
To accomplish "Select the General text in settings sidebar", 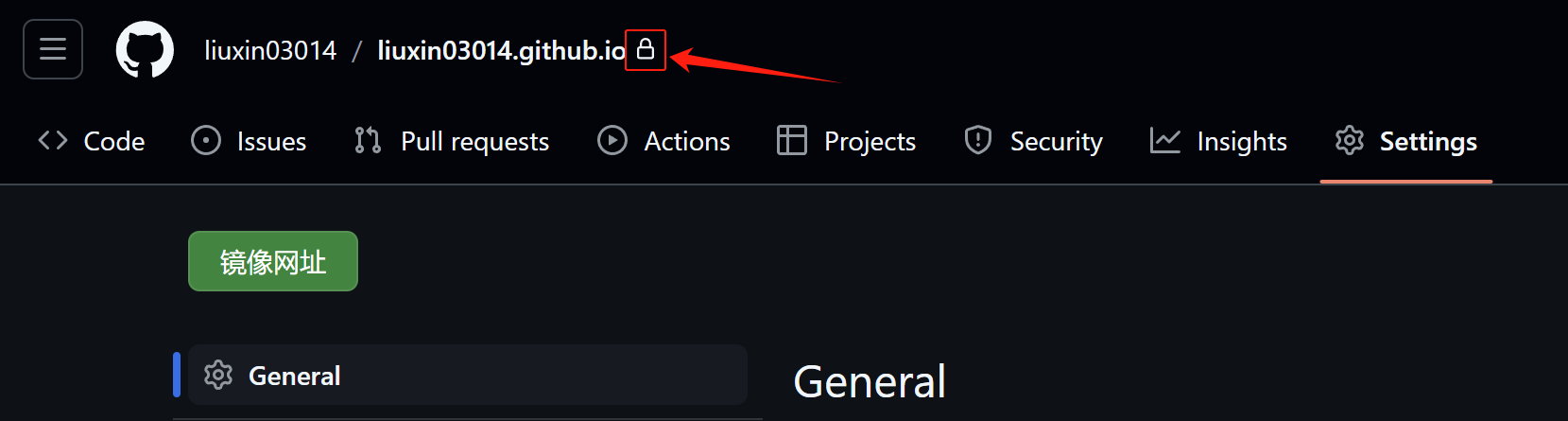I will 295,377.
